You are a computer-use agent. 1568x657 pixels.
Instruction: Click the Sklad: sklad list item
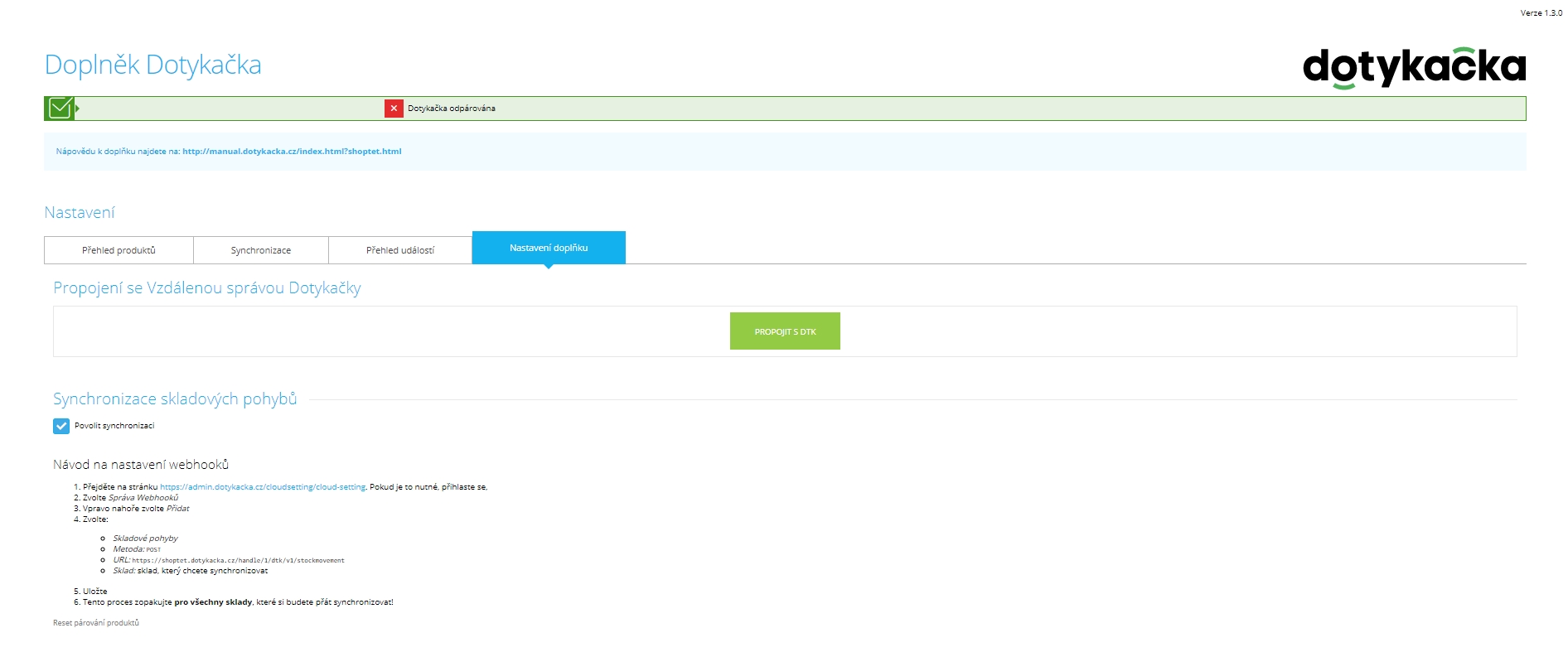point(191,571)
